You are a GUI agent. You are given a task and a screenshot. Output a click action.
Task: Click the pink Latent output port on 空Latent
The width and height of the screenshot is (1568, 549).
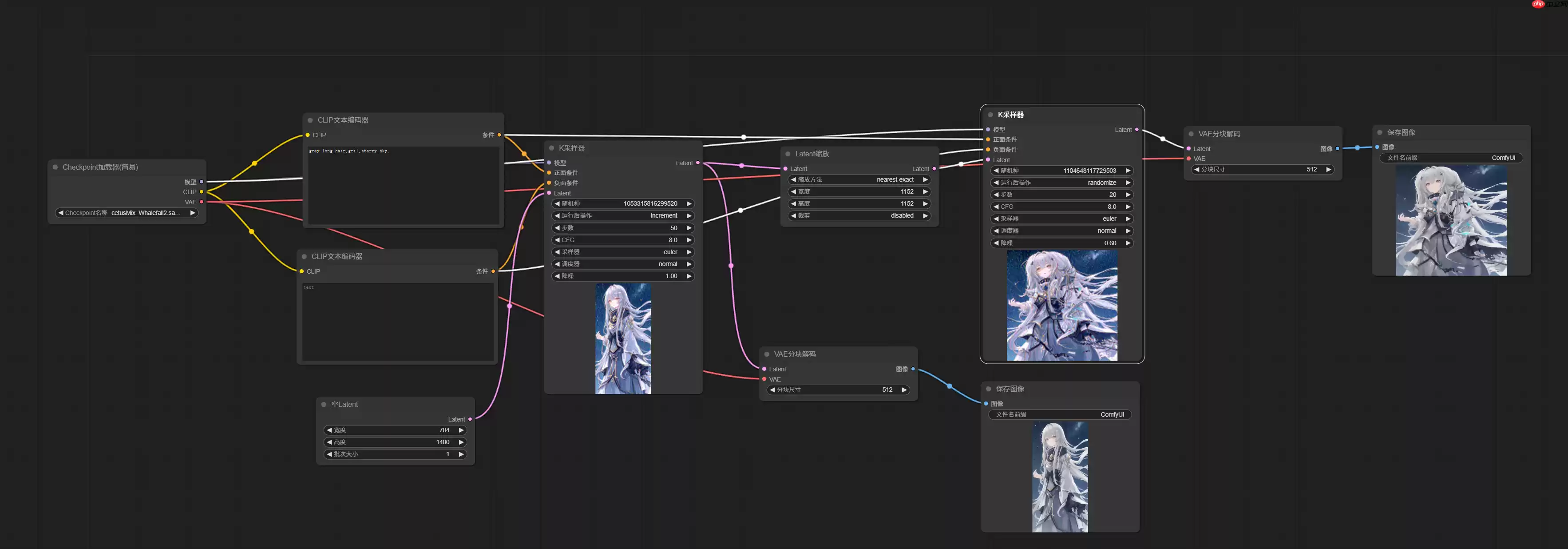(x=470, y=419)
